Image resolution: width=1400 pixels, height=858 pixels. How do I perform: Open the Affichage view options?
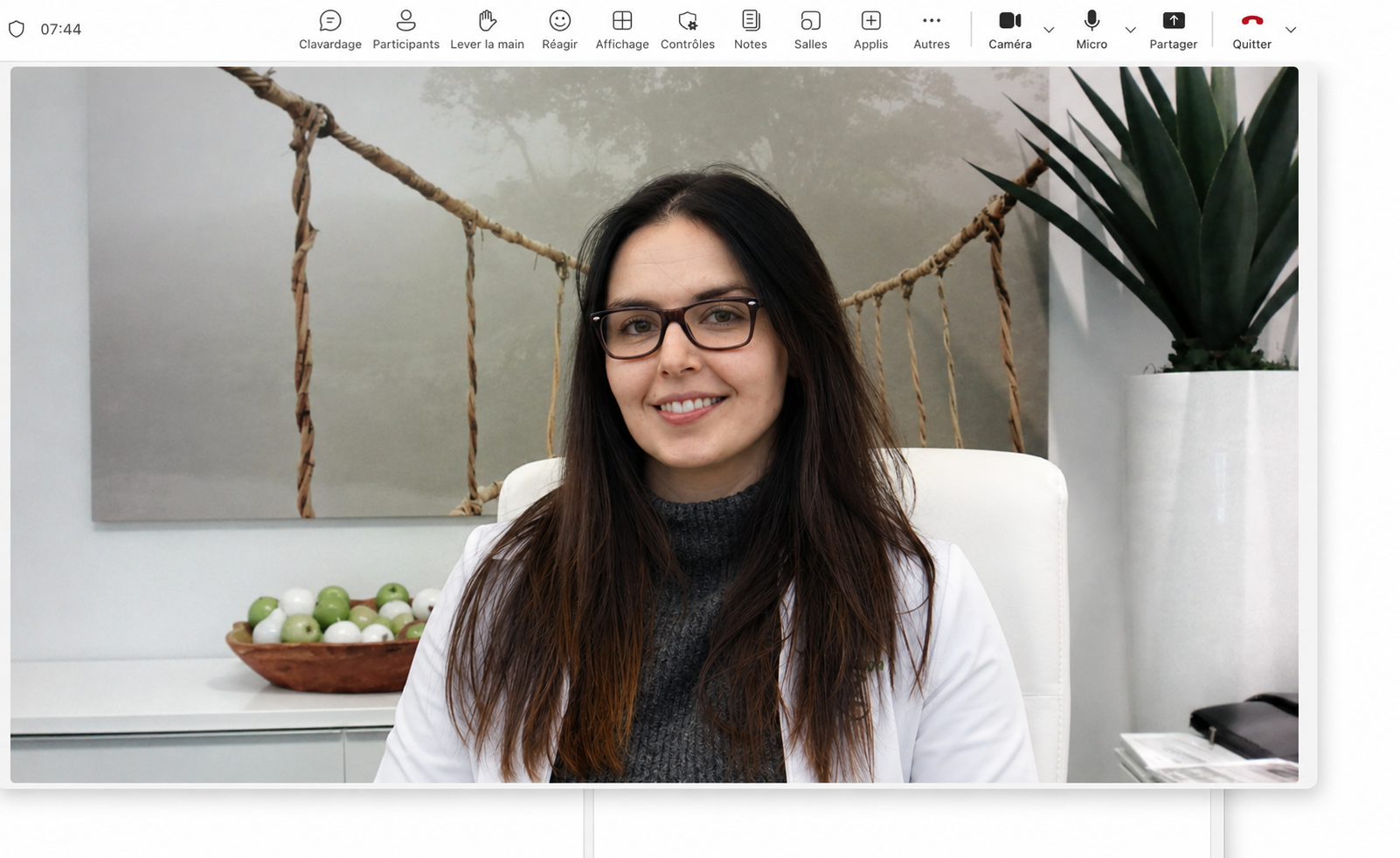(x=622, y=30)
